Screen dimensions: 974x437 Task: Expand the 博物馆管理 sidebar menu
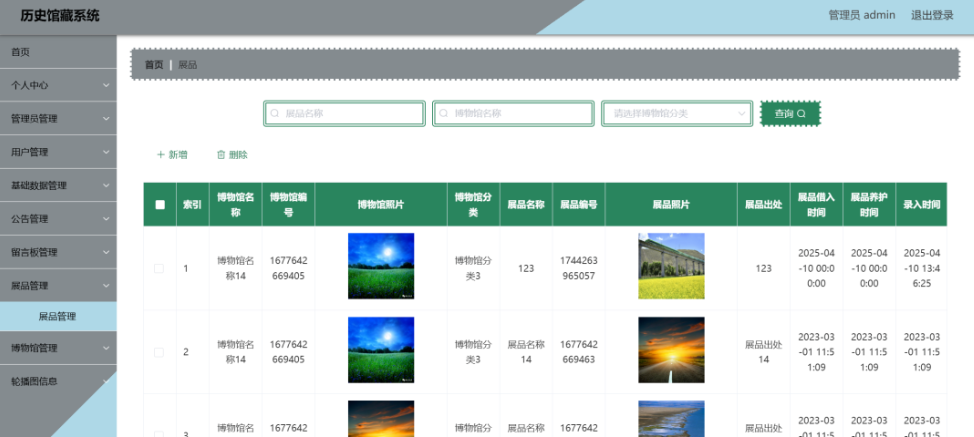pyautogui.click(x=58, y=348)
